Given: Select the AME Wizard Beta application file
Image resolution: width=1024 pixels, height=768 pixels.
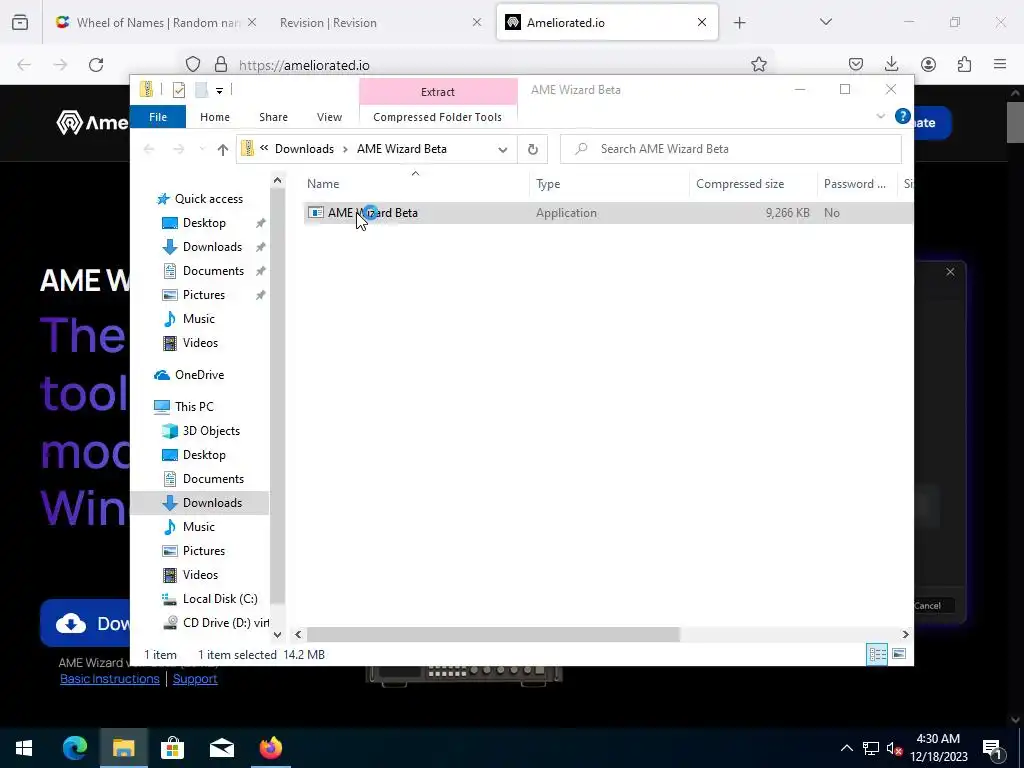Looking at the screenshot, I should (372, 213).
